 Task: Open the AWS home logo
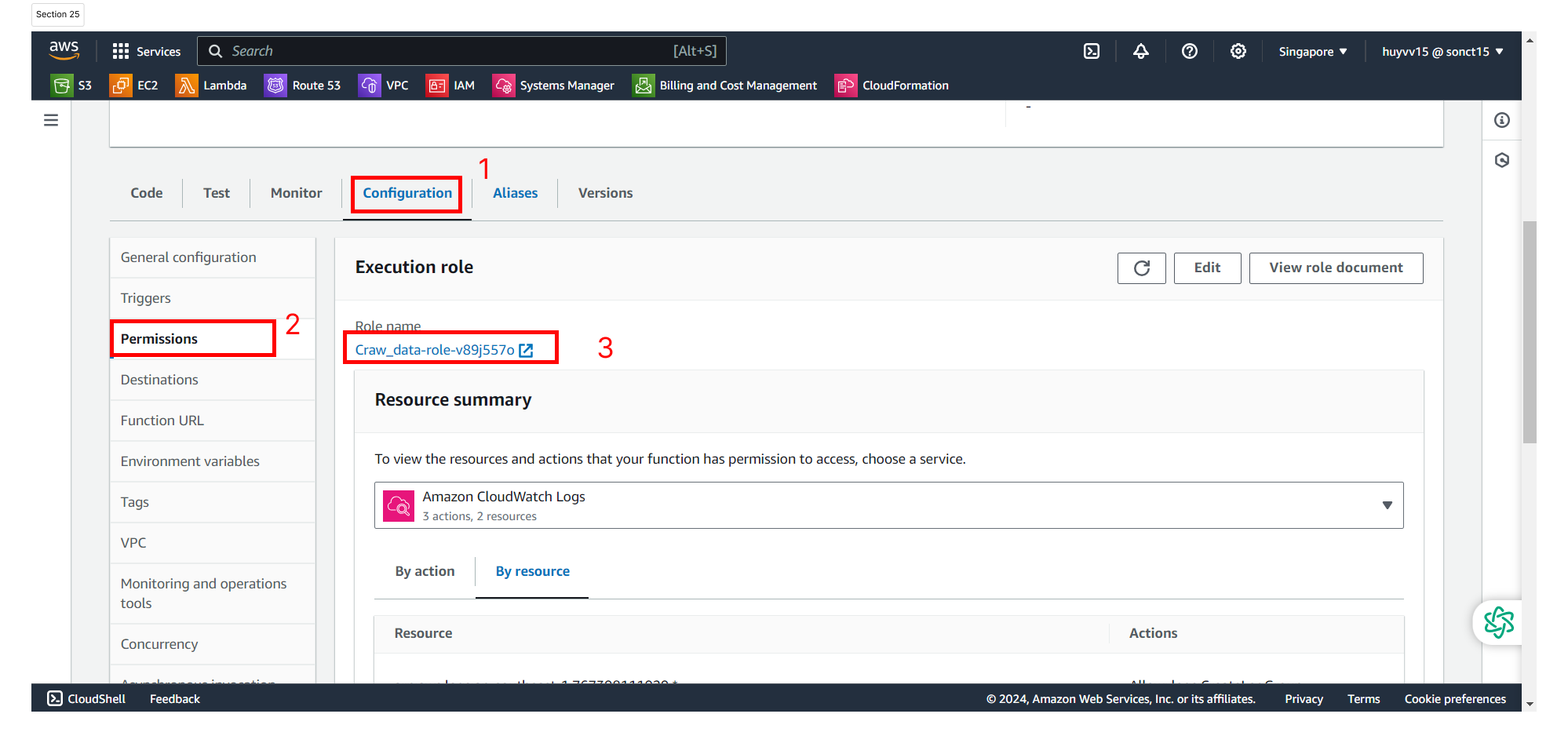(x=64, y=51)
